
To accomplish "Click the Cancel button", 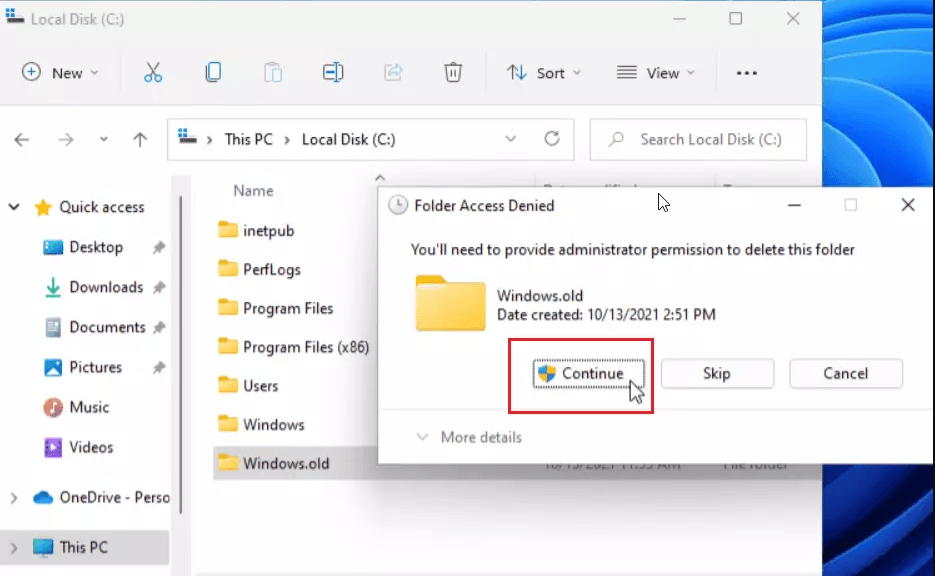I will [846, 374].
